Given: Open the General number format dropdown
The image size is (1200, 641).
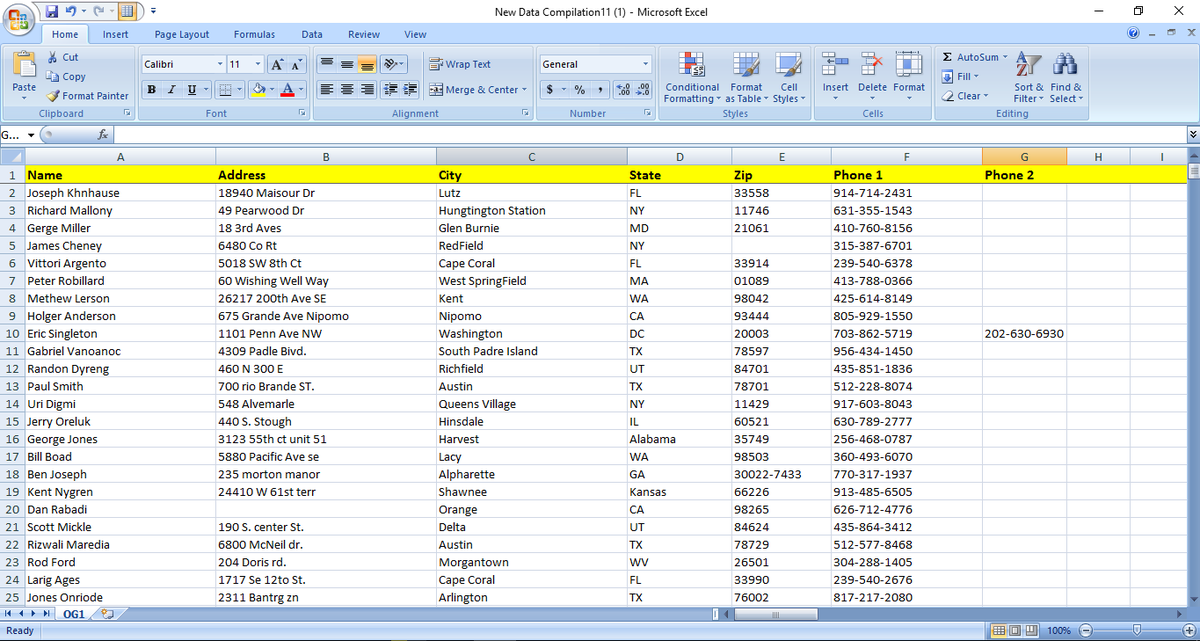Looking at the screenshot, I should (x=646, y=64).
